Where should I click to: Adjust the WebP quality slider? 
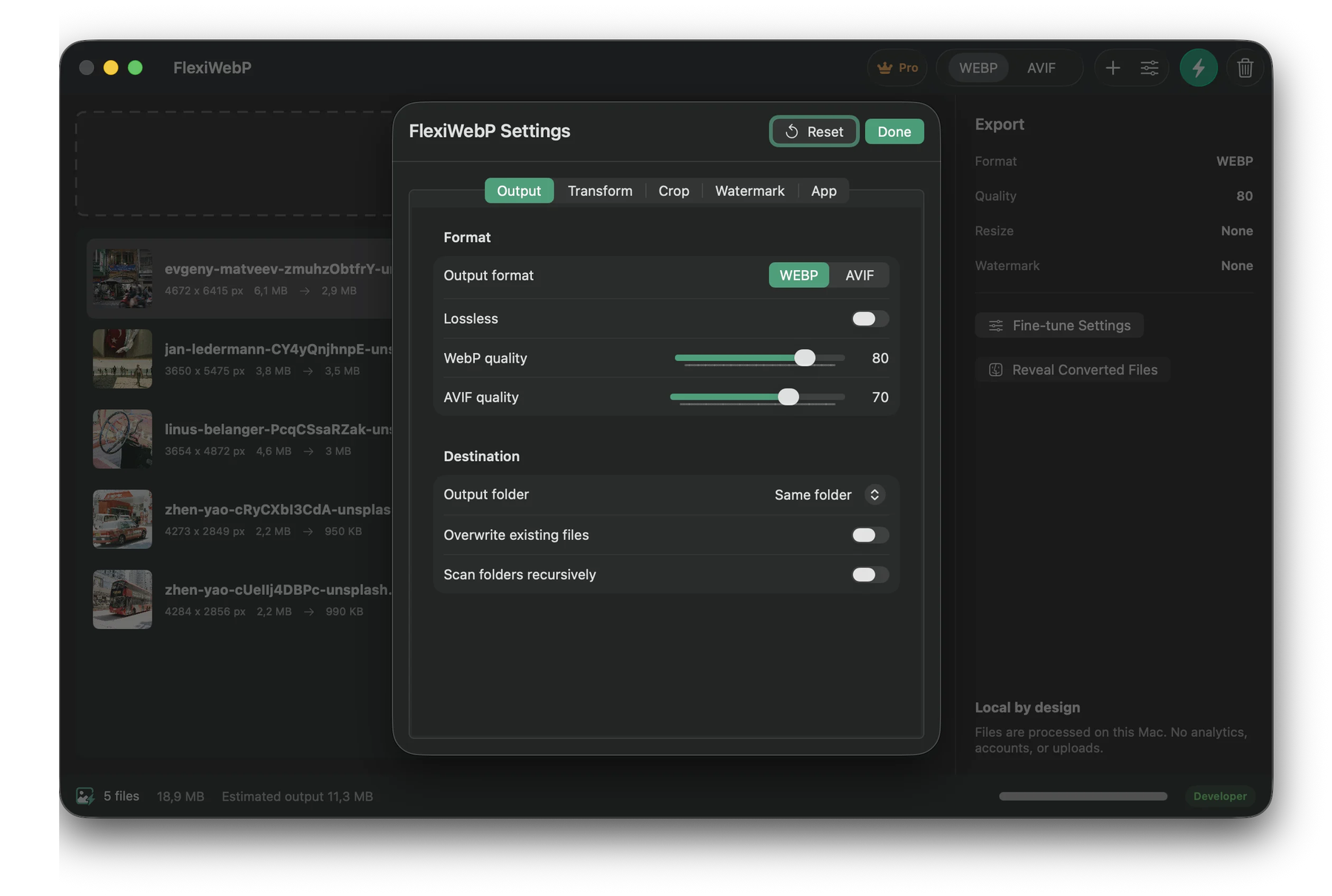point(759,358)
